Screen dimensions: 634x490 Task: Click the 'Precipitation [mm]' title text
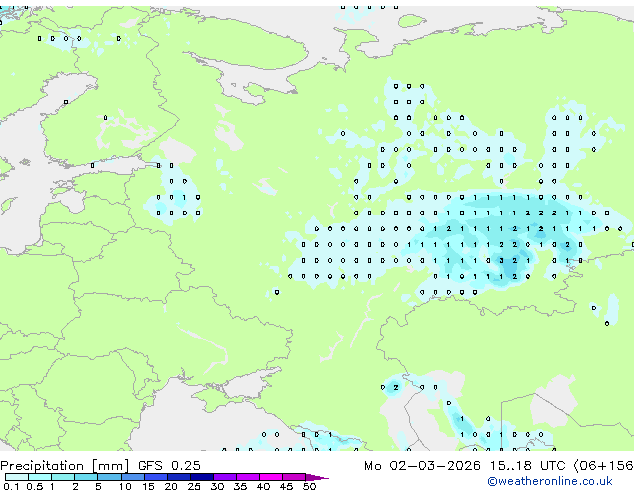[65, 466]
